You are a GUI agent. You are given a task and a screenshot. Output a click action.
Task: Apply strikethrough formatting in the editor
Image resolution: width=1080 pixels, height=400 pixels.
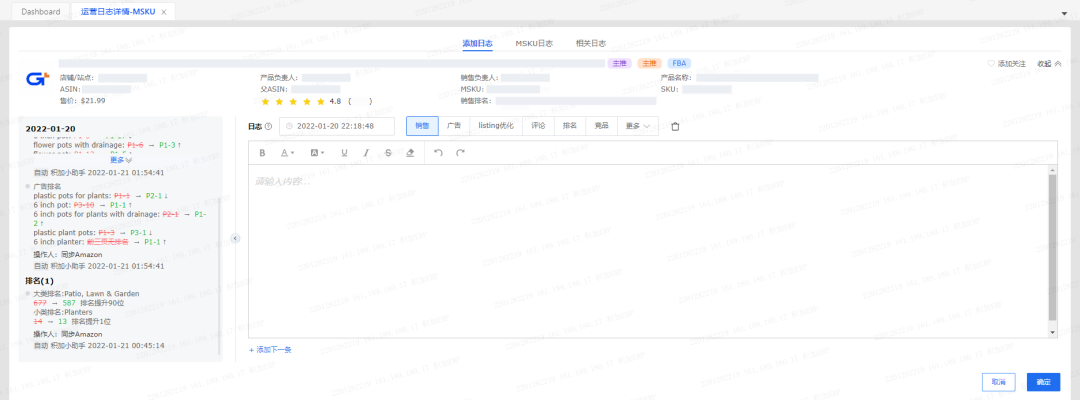[x=388, y=153]
